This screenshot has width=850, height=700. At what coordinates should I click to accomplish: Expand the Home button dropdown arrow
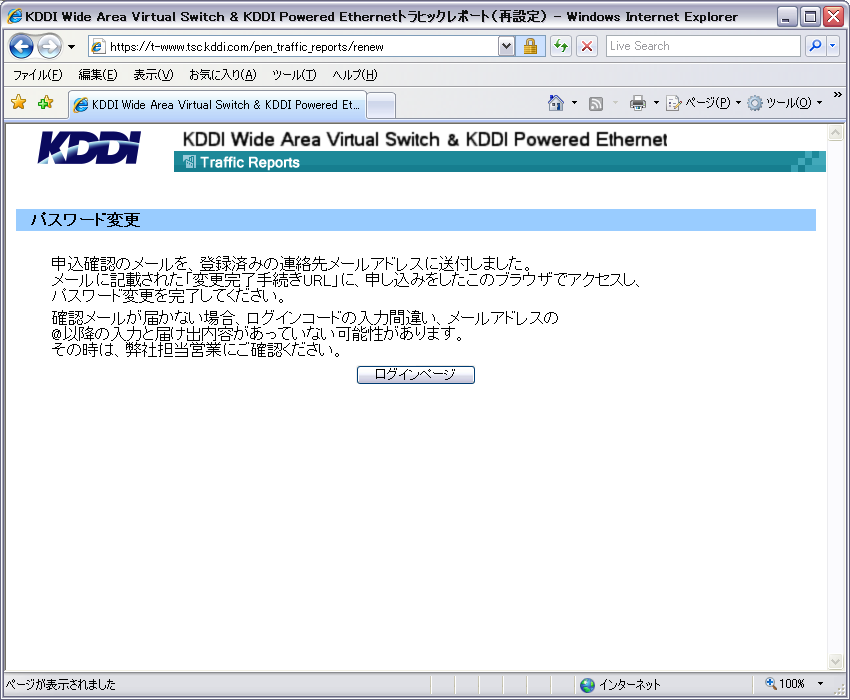pos(574,102)
